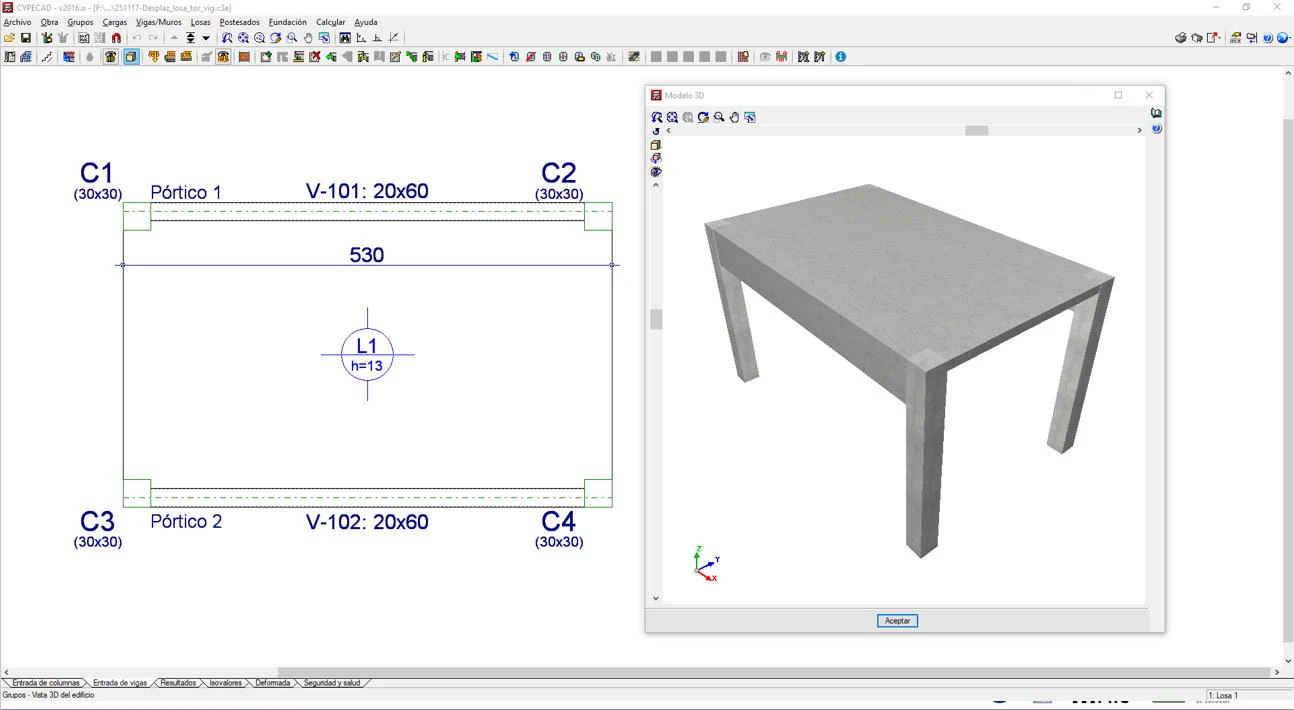The image size is (1294, 710).
Task: Click the V-102: 20x60 beam label
Action: [x=367, y=522]
